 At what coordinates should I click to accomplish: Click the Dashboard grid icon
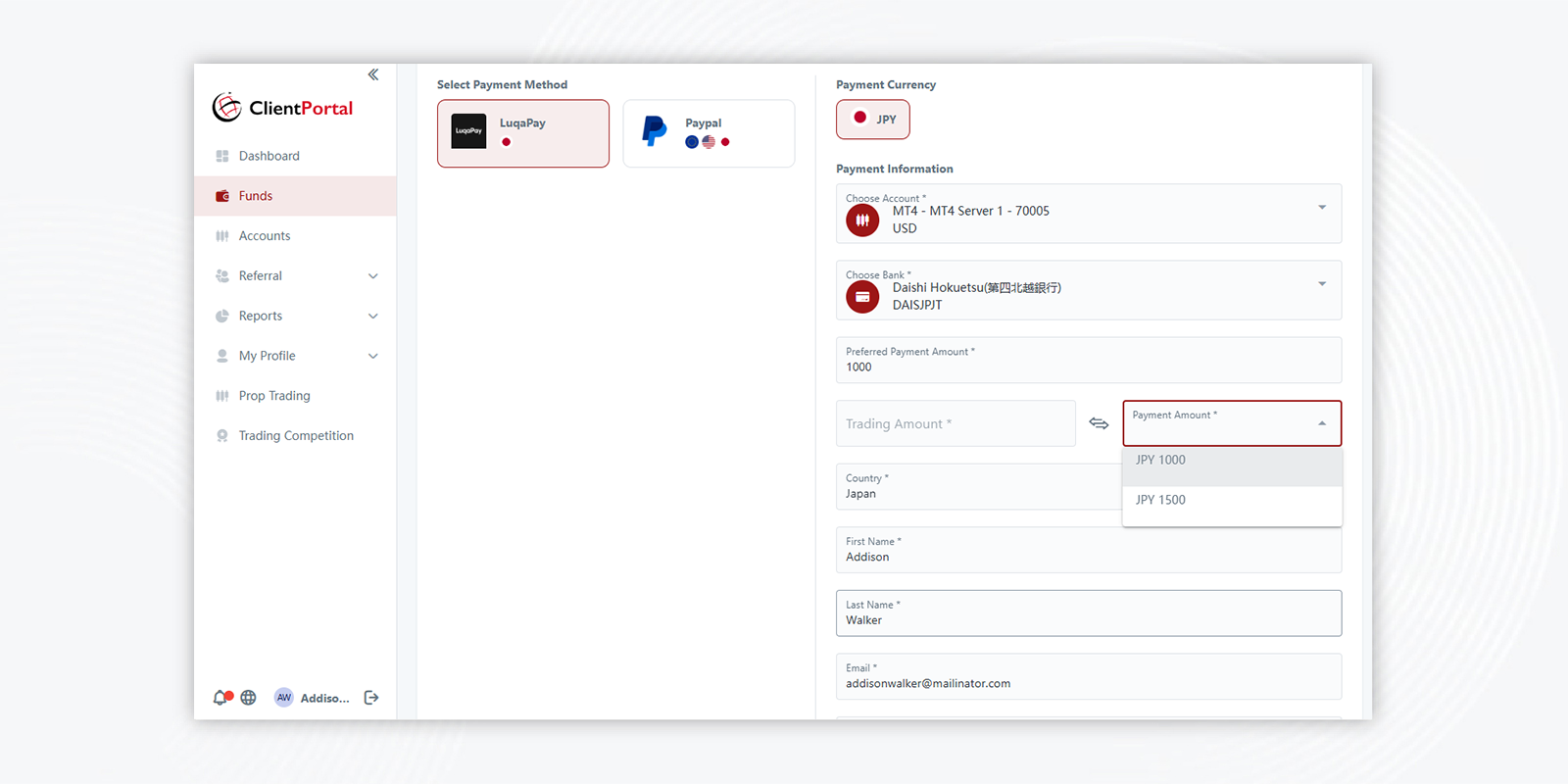(222, 156)
